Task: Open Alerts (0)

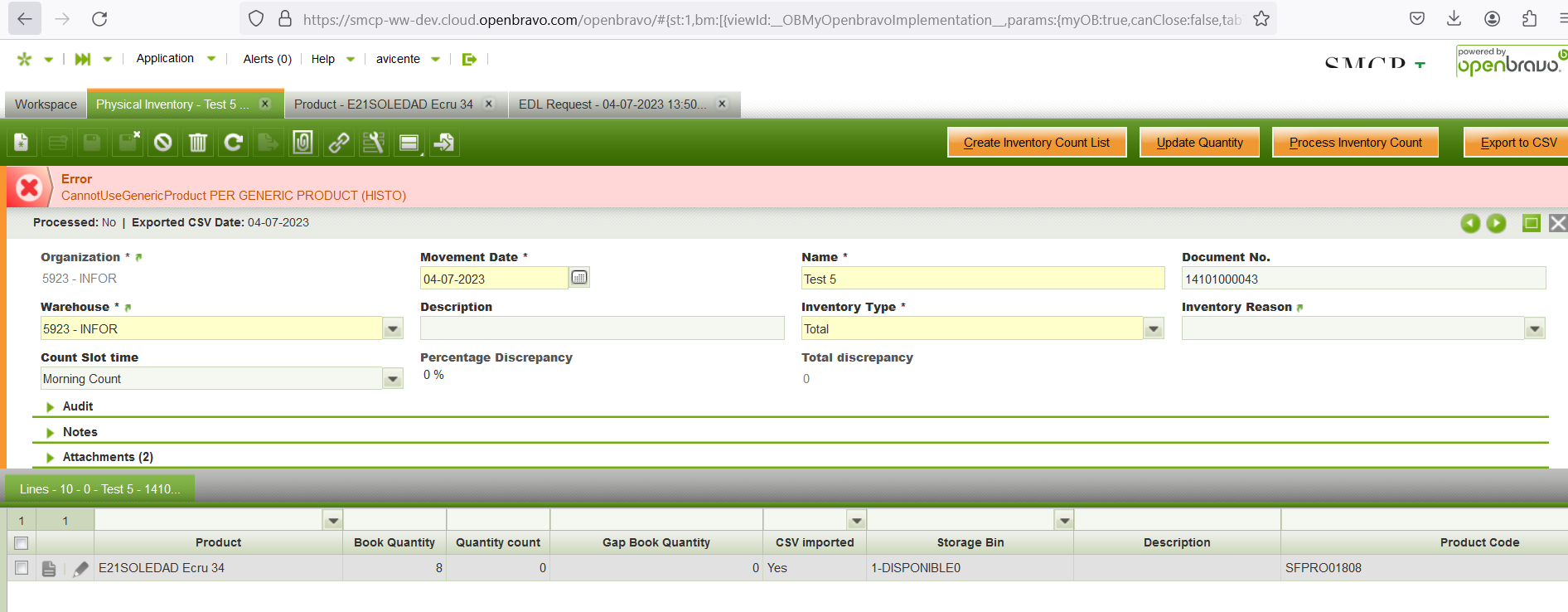Action: (x=267, y=59)
